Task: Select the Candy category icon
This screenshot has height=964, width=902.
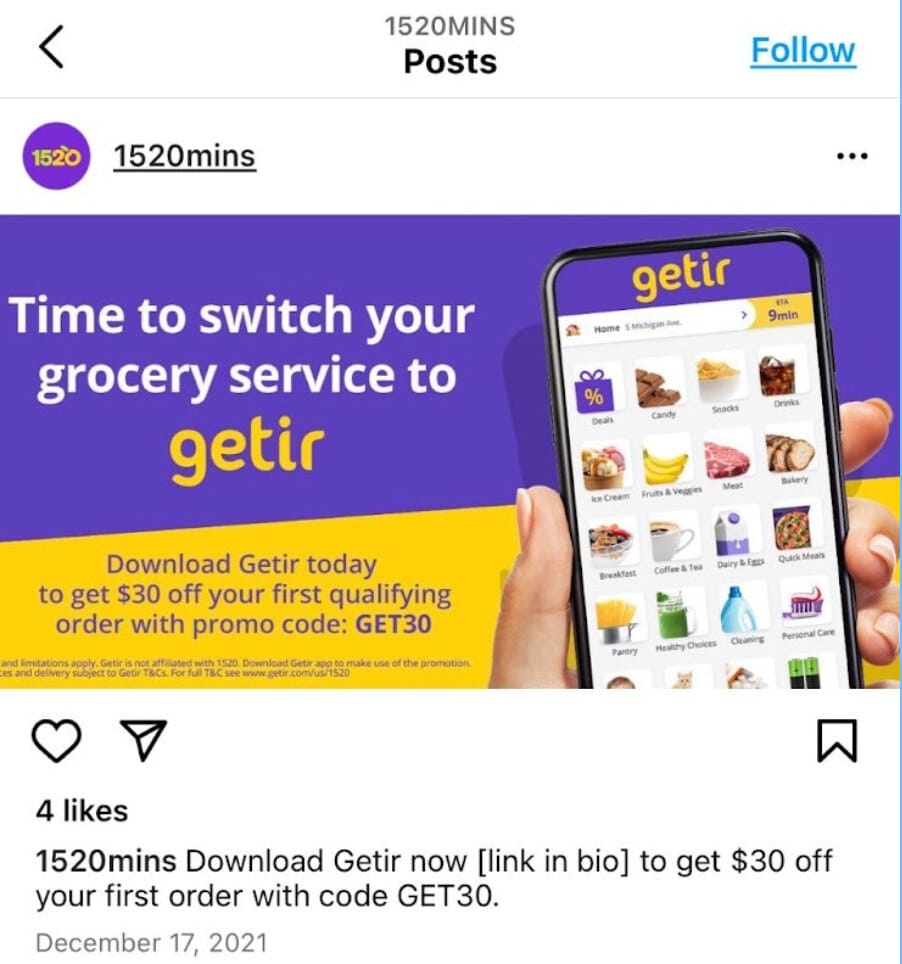Action: [658, 384]
